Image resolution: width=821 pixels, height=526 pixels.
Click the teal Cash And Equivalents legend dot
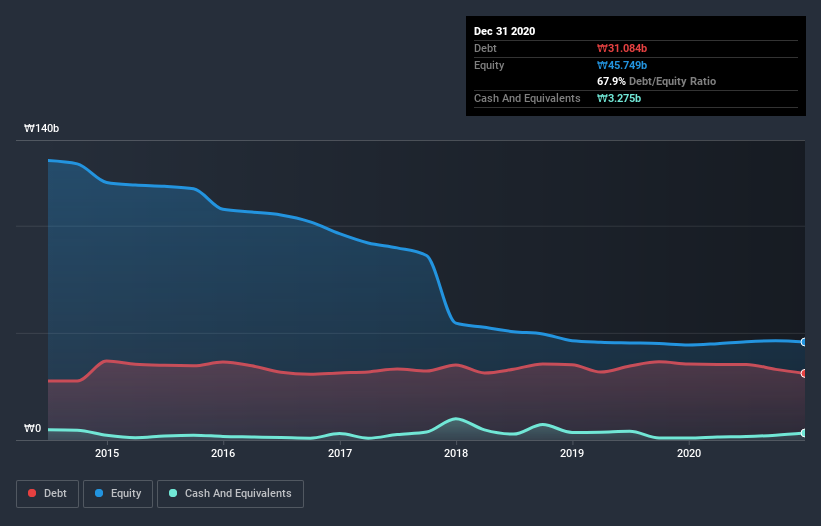pyautogui.click(x=173, y=493)
